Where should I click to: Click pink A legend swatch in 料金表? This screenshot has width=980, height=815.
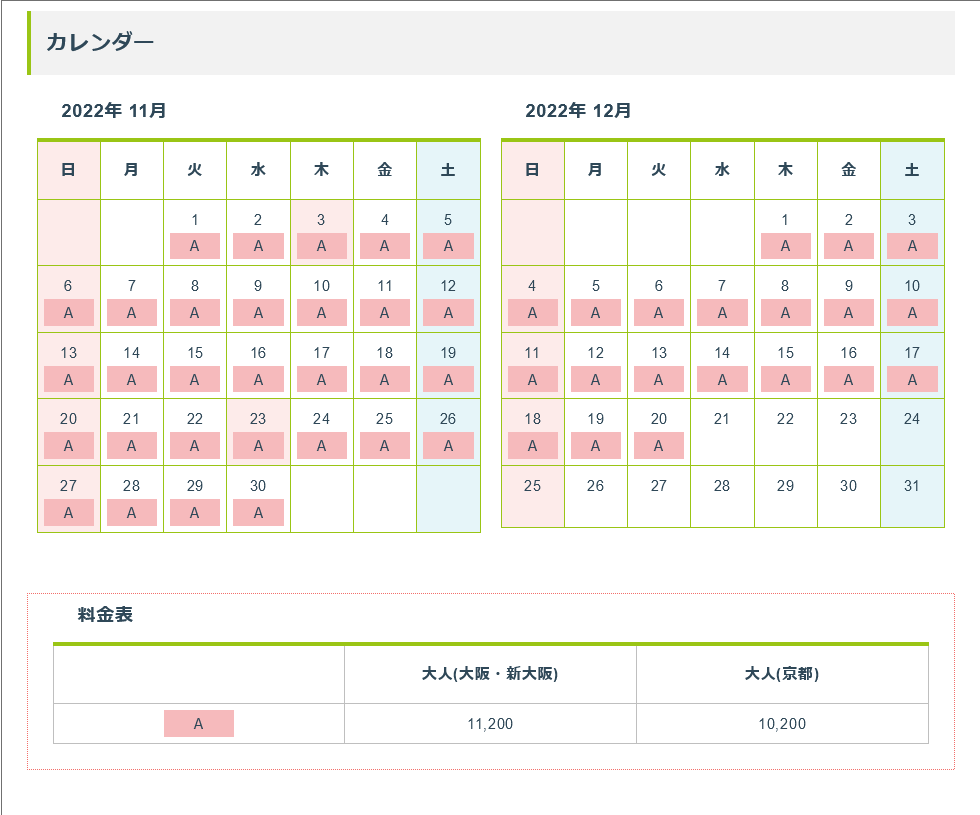tap(198, 724)
